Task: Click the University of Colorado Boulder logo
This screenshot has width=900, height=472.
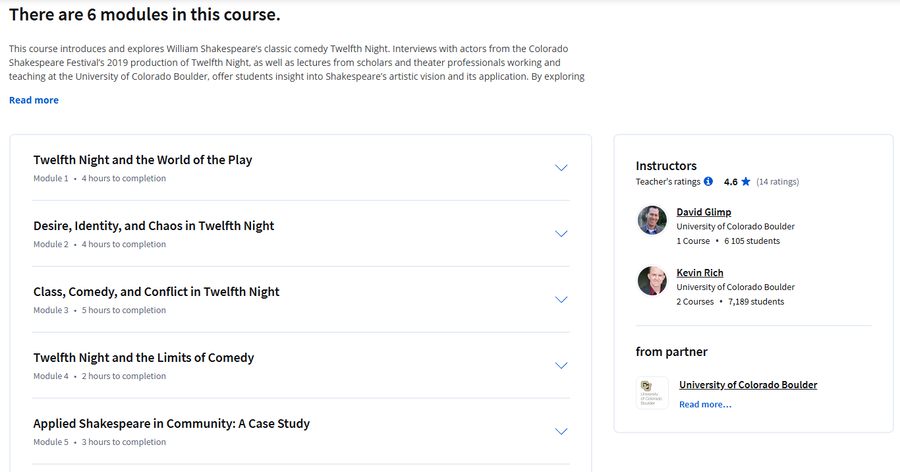Action: click(x=652, y=393)
